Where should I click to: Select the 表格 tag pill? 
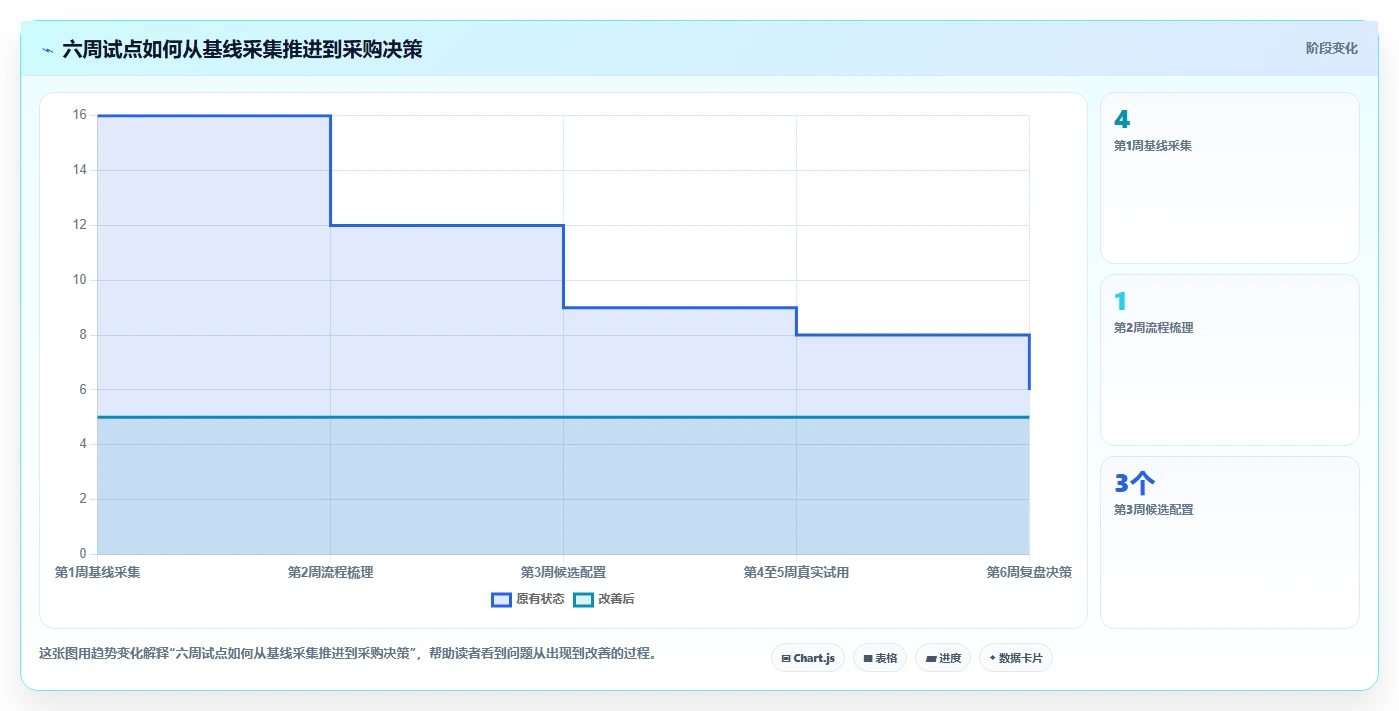[x=880, y=658]
